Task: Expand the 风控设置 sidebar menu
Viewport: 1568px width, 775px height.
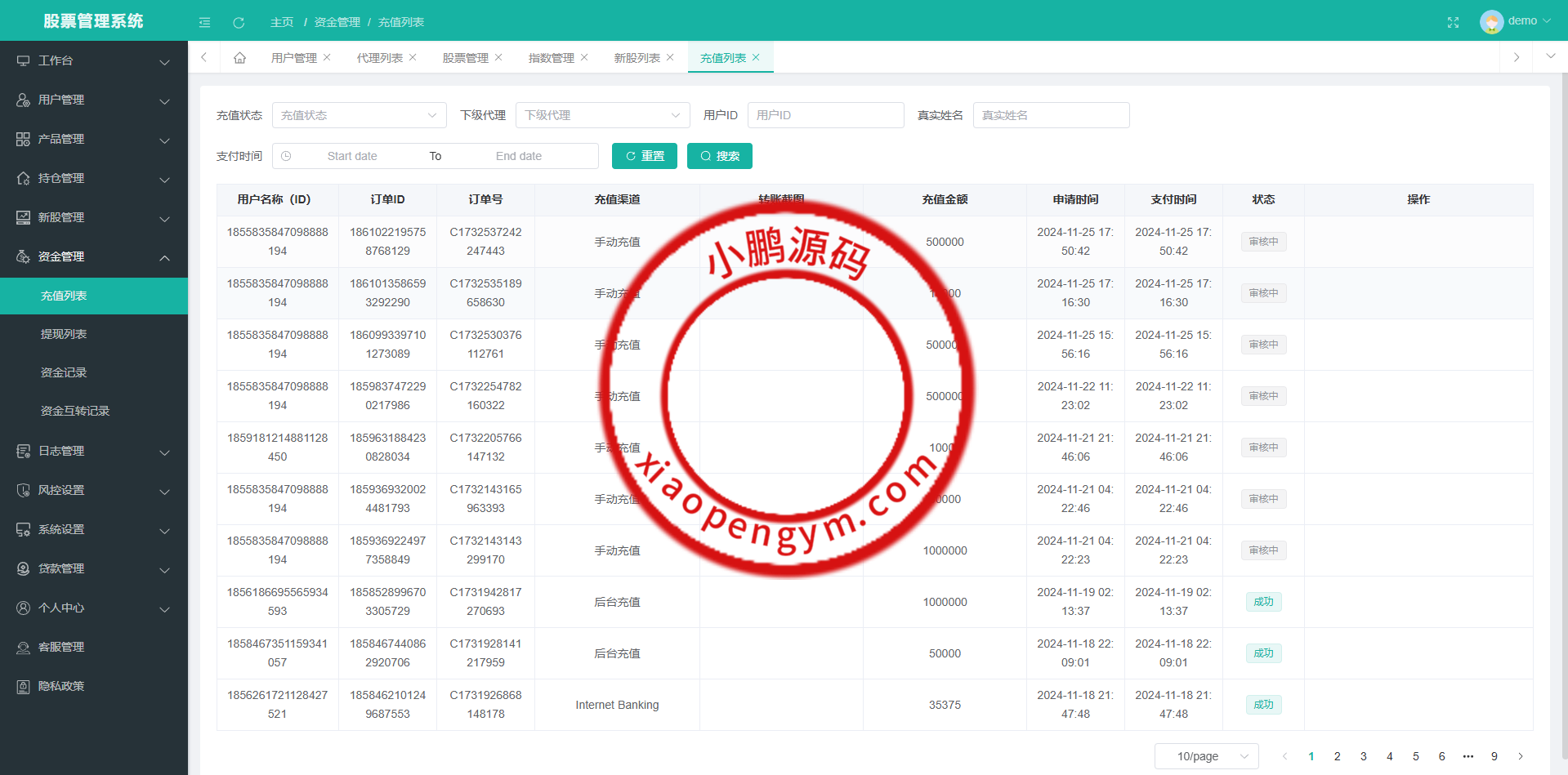Action: [x=94, y=490]
